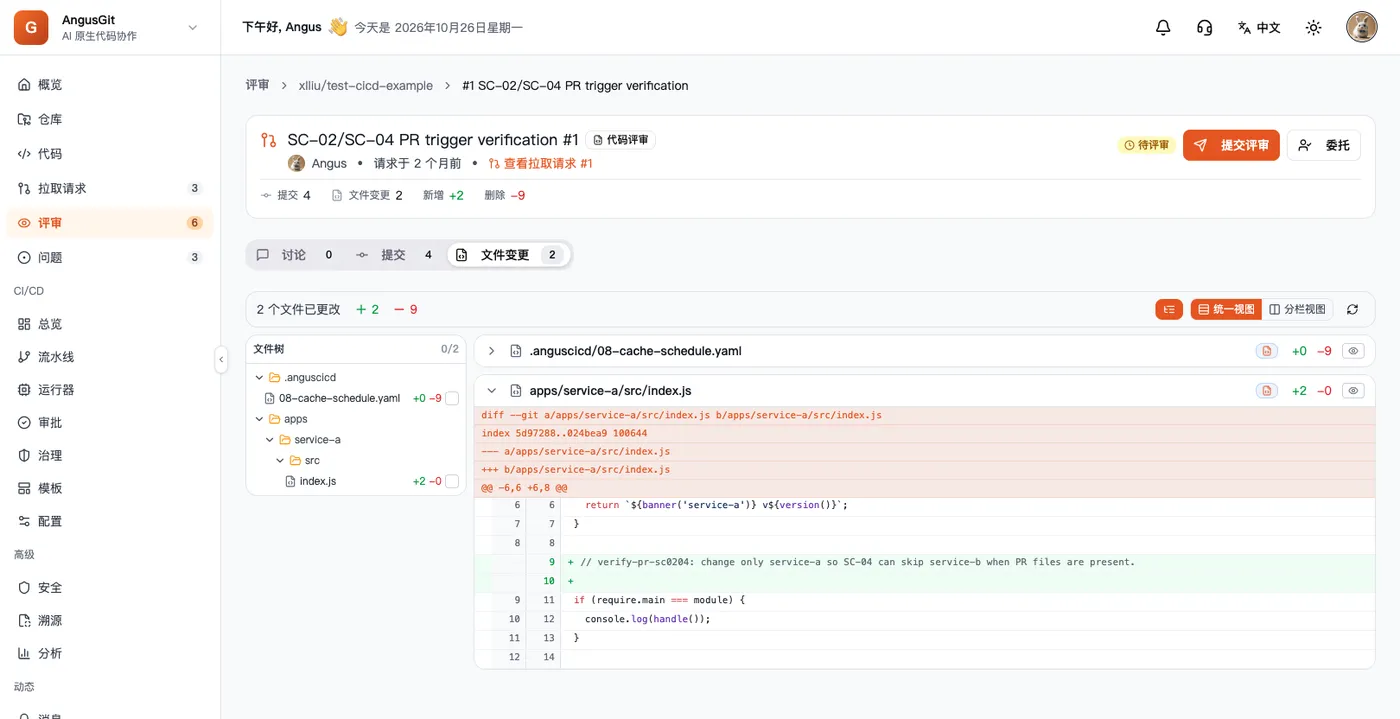Click the 待评审 status badge
This screenshot has width=1400, height=719.
point(1146,145)
